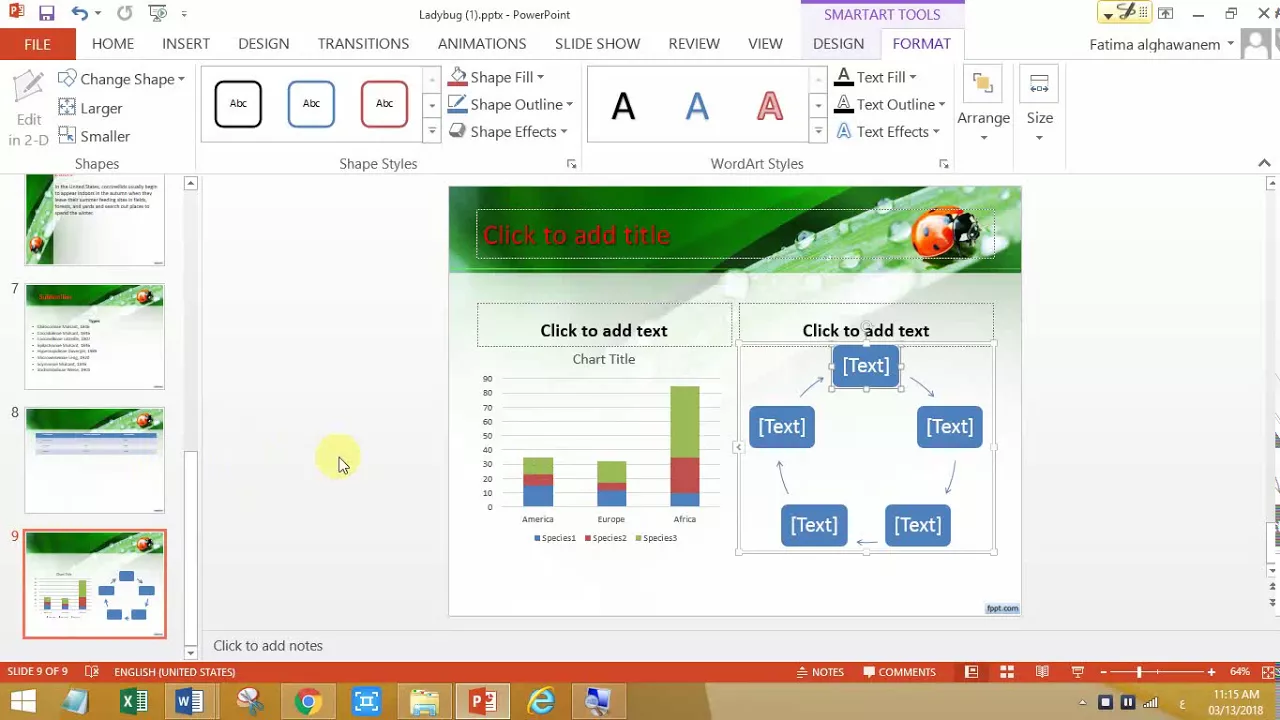The height and width of the screenshot is (720, 1280).
Task: Open spell check icon in status bar
Action: [x=92, y=672]
